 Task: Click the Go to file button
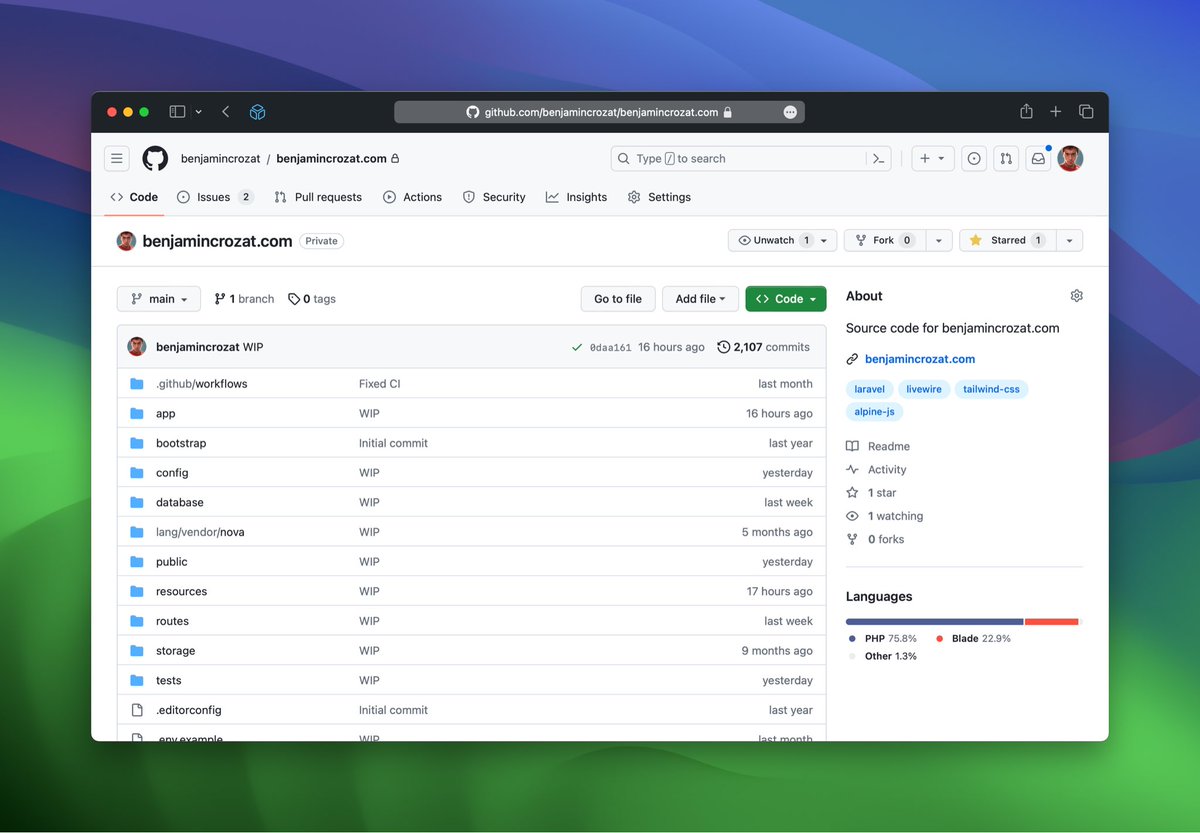tap(618, 299)
